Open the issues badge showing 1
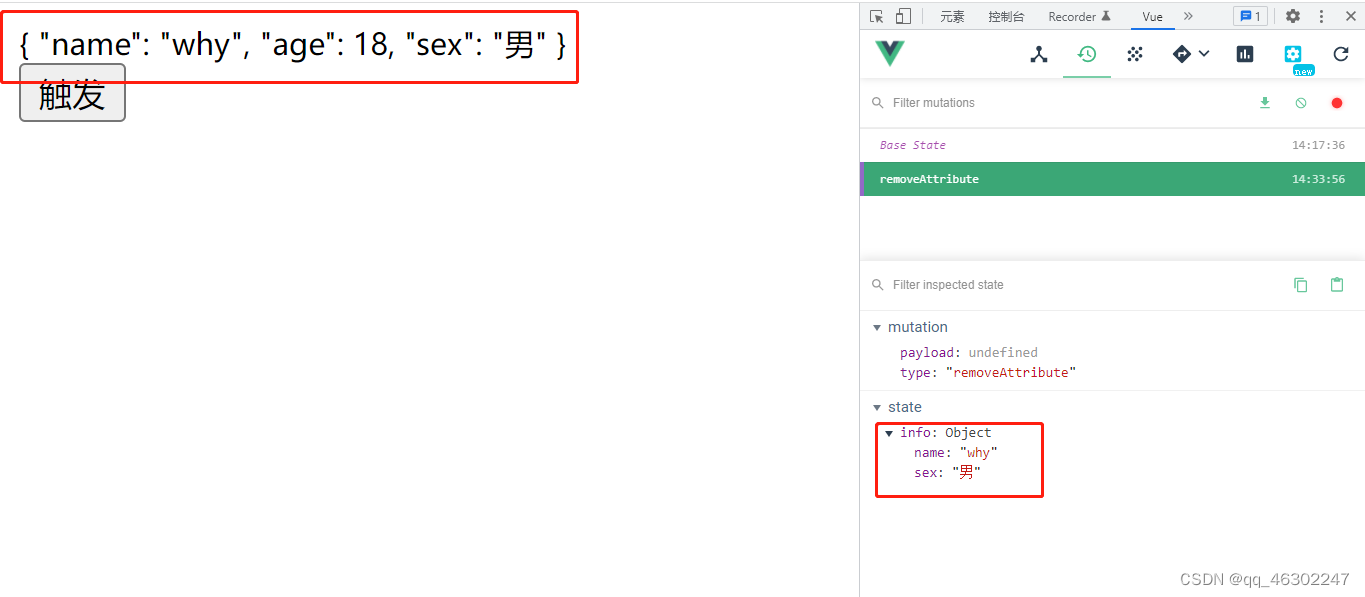1365x597 pixels. point(1250,16)
